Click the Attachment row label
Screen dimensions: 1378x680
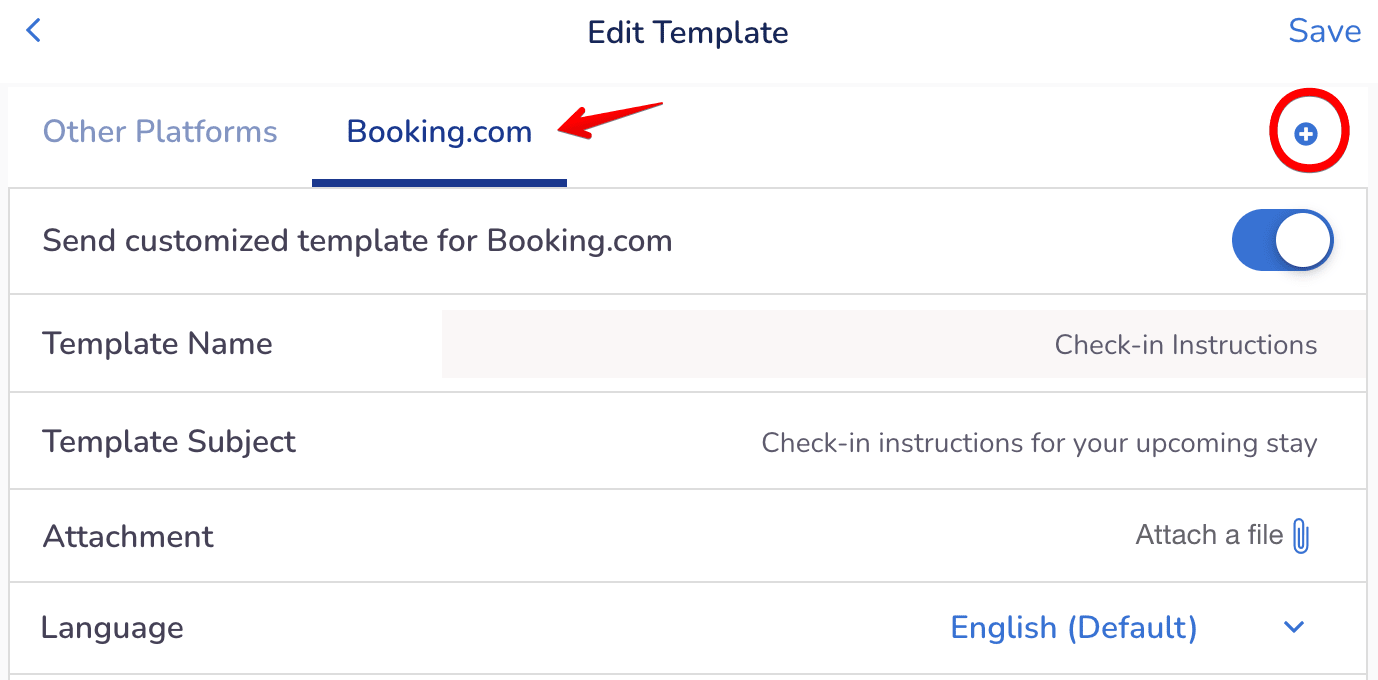click(128, 536)
